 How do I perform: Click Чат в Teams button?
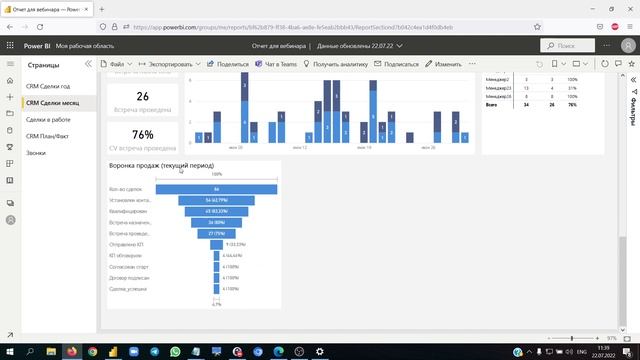pos(276,64)
